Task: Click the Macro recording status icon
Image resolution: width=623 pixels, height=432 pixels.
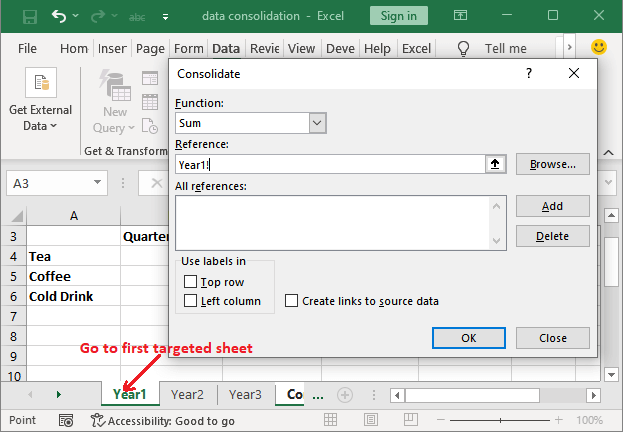Action: (x=66, y=420)
